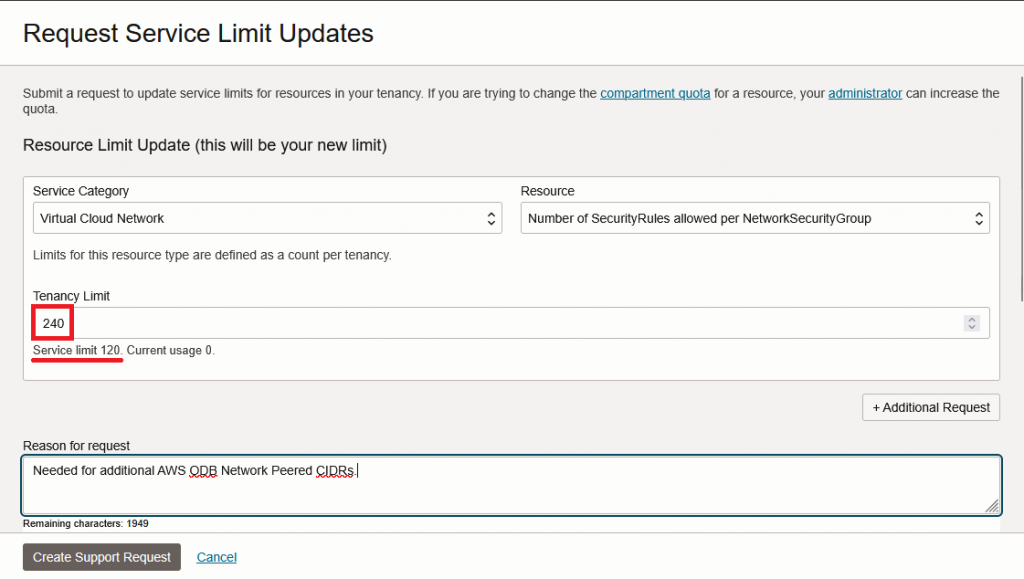Click the Resource field chevron arrows icon
Image resolution: width=1024 pixels, height=579 pixels.
coord(979,218)
